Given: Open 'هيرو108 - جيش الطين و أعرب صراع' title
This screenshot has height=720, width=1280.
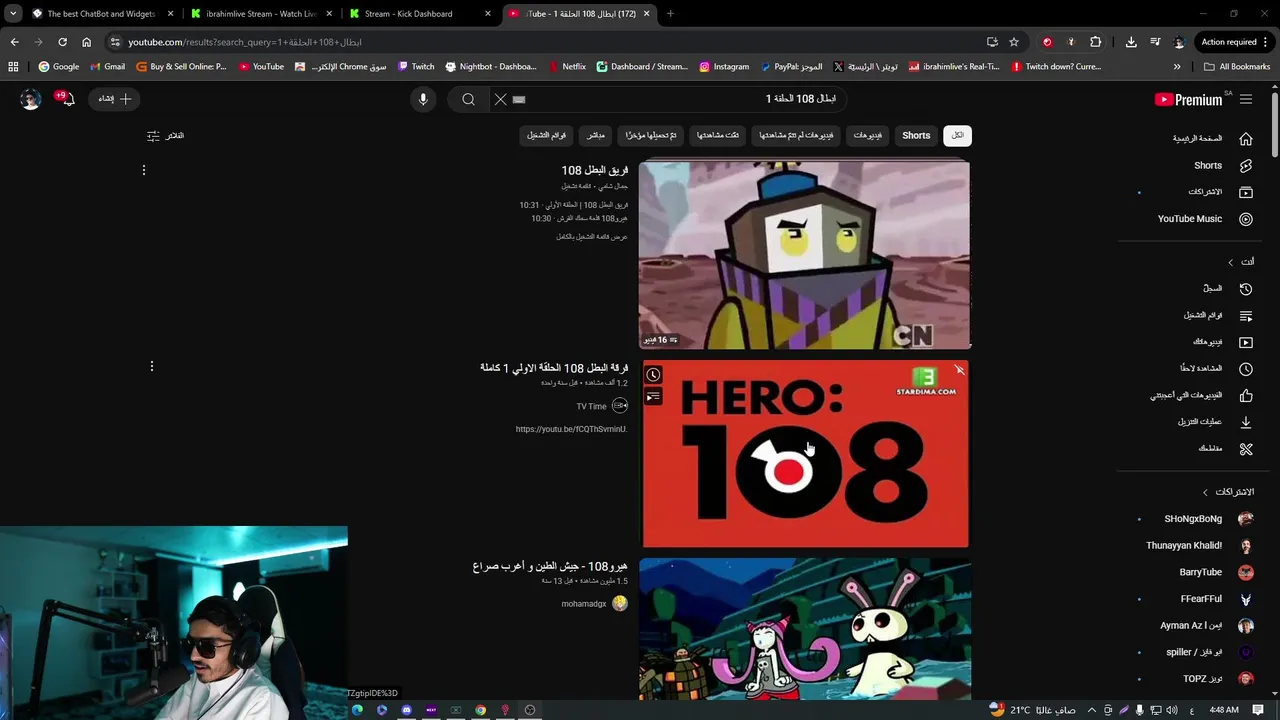Looking at the screenshot, I should (550, 566).
